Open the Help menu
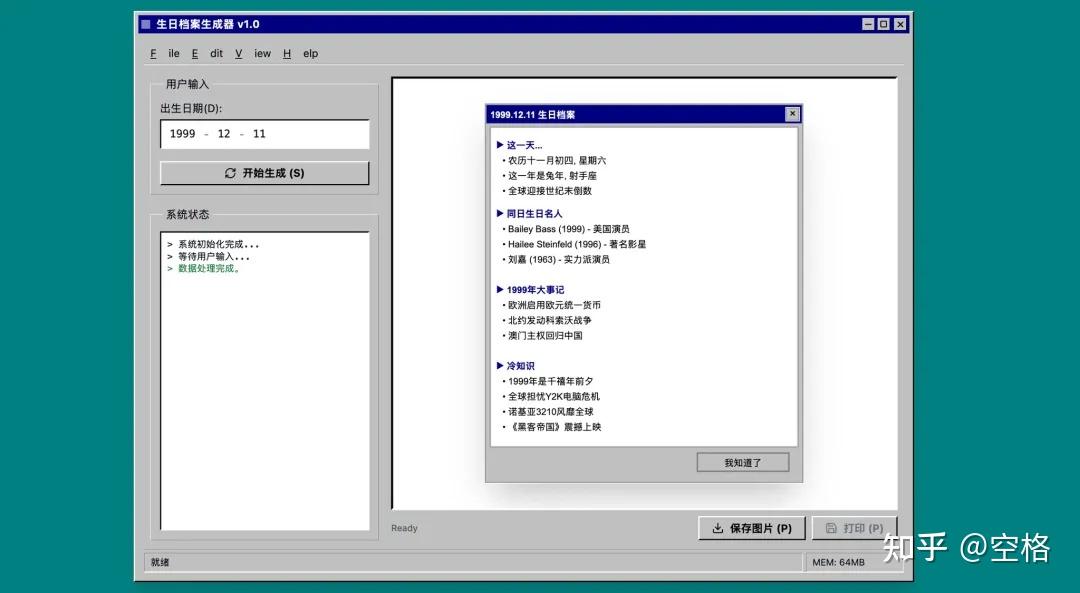Screen dimensions: 1080x593 pyautogui.click(x=301, y=54)
